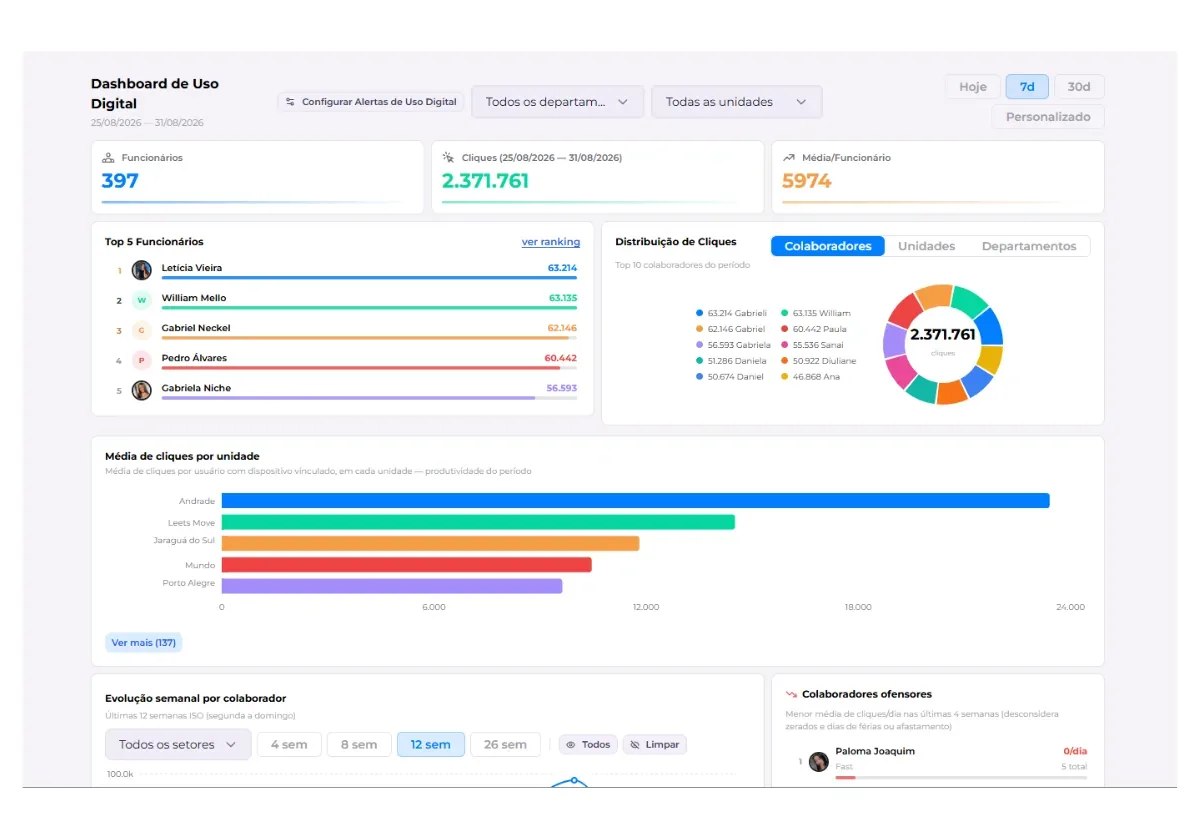This screenshot has width=1200, height=838.
Task: Click the Ver mais (137) button
Action: coord(144,643)
